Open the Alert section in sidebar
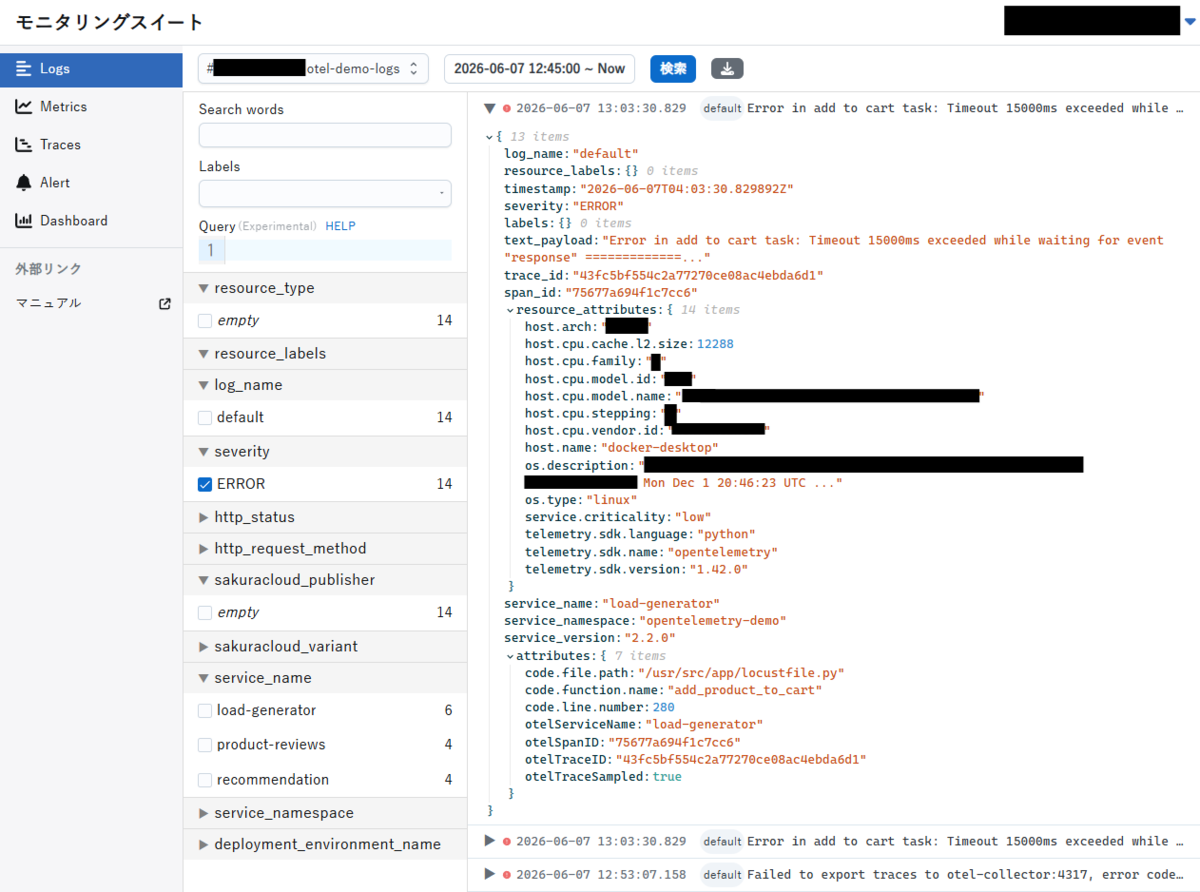The image size is (1200, 892). click(x=91, y=183)
